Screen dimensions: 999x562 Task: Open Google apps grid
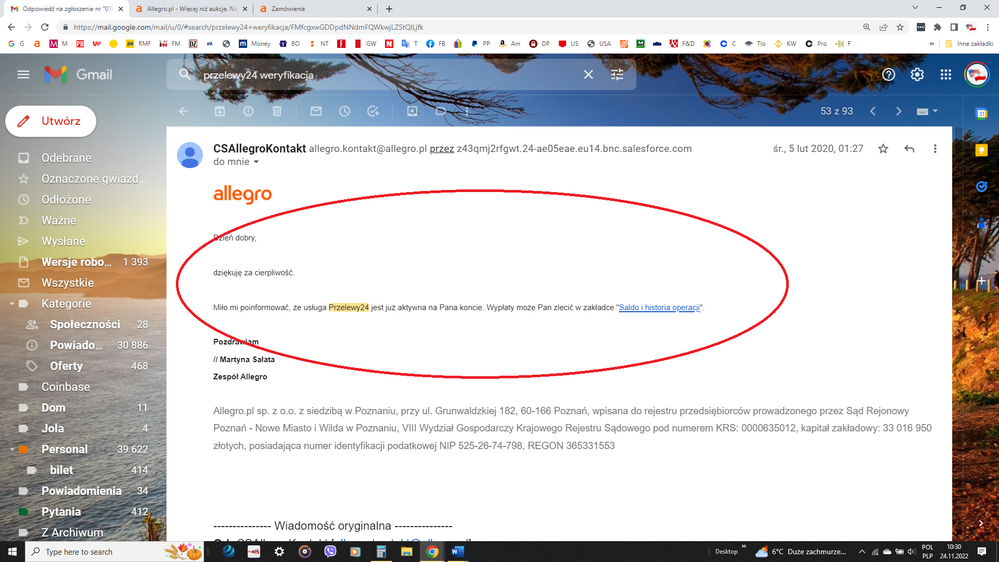pos(945,74)
